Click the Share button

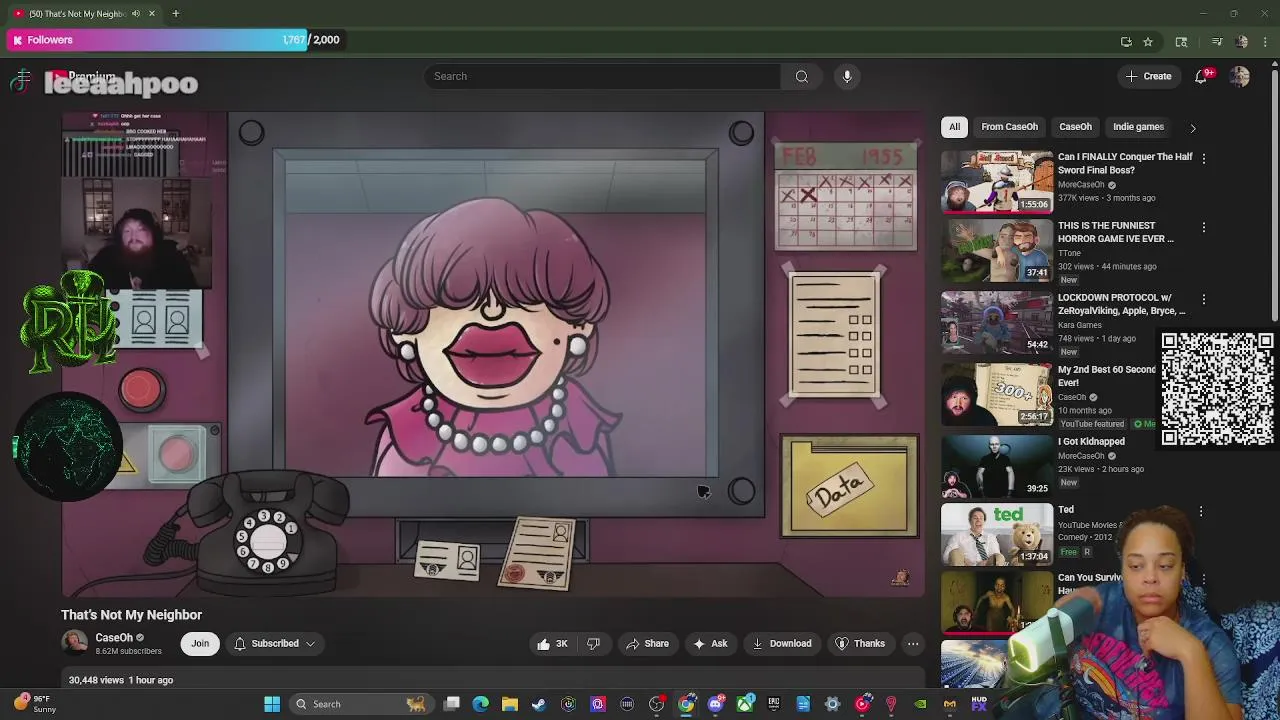tap(646, 644)
